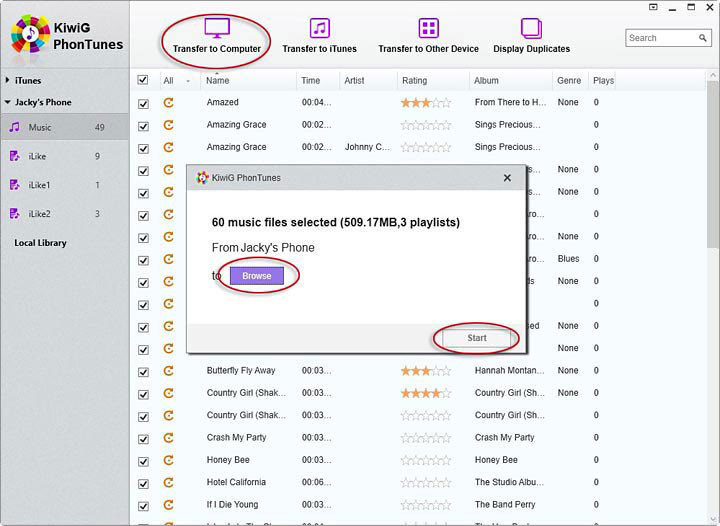This screenshot has width=720, height=526.
Task: Uncheck Butterfly Fly Away checkbox
Action: tap(143, 372)
